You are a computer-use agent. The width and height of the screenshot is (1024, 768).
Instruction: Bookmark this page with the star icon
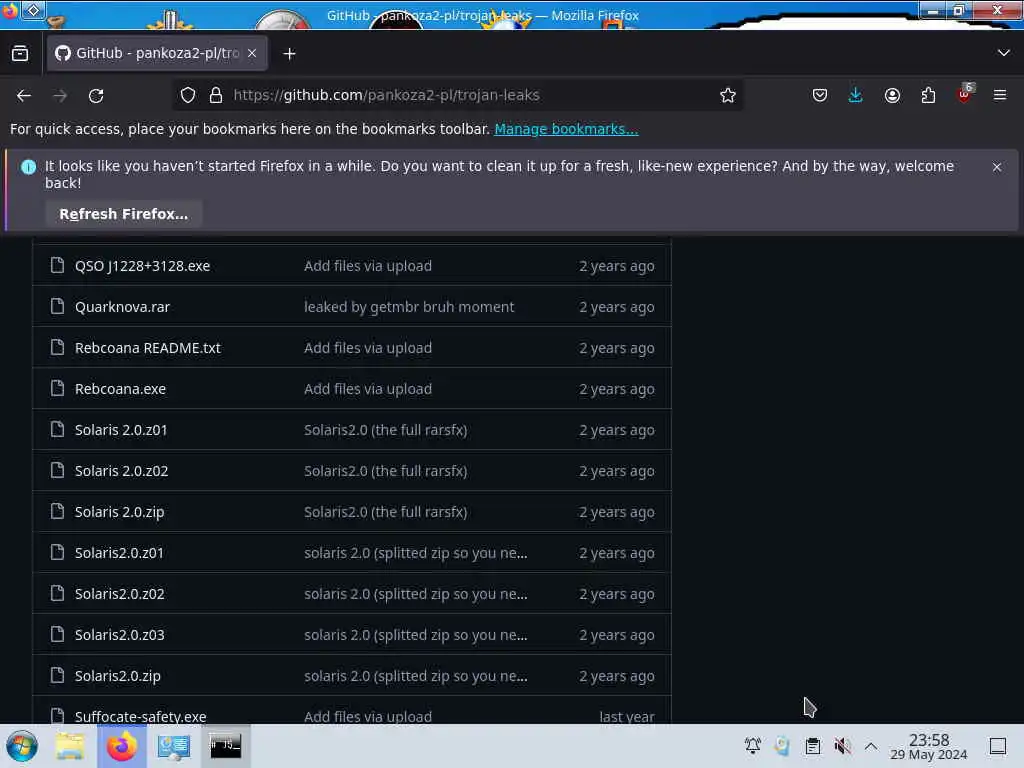(728, 95)
